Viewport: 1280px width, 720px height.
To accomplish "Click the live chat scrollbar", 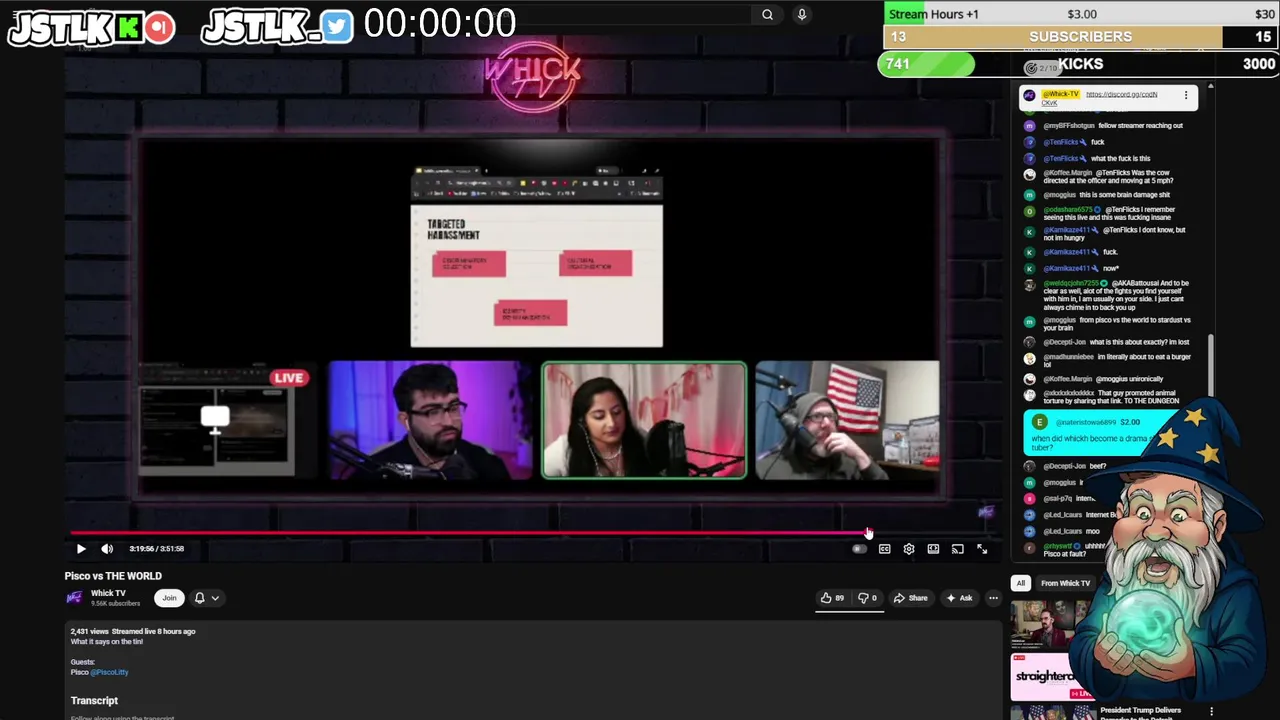I will (x=1210, y=365).
